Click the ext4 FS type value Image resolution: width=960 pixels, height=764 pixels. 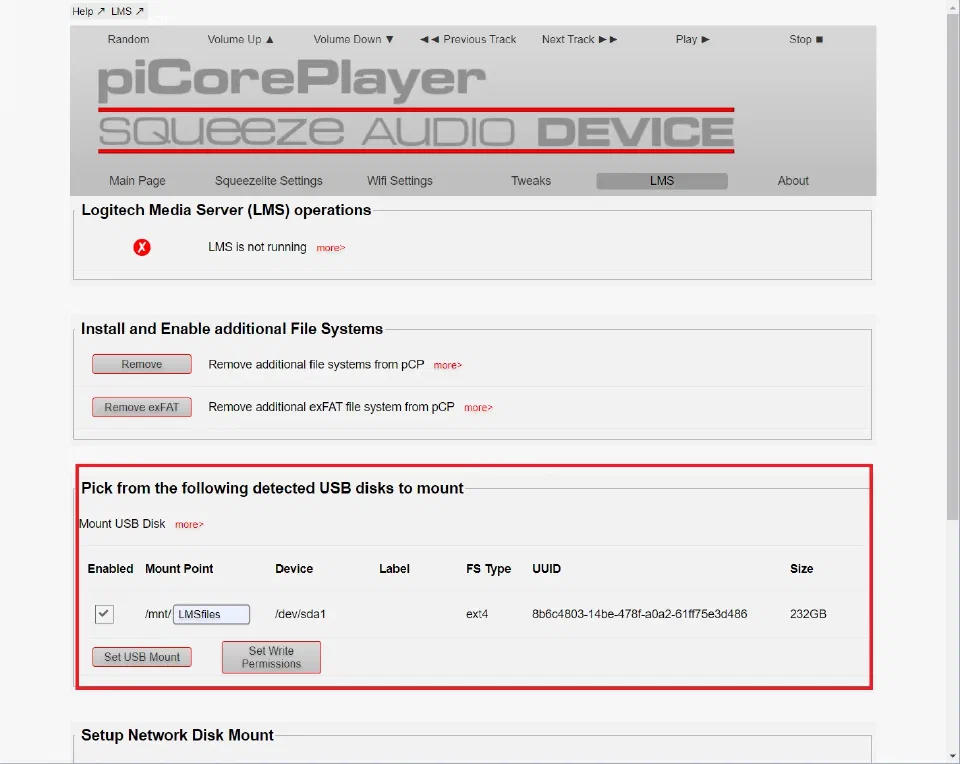tap(477, 614)
